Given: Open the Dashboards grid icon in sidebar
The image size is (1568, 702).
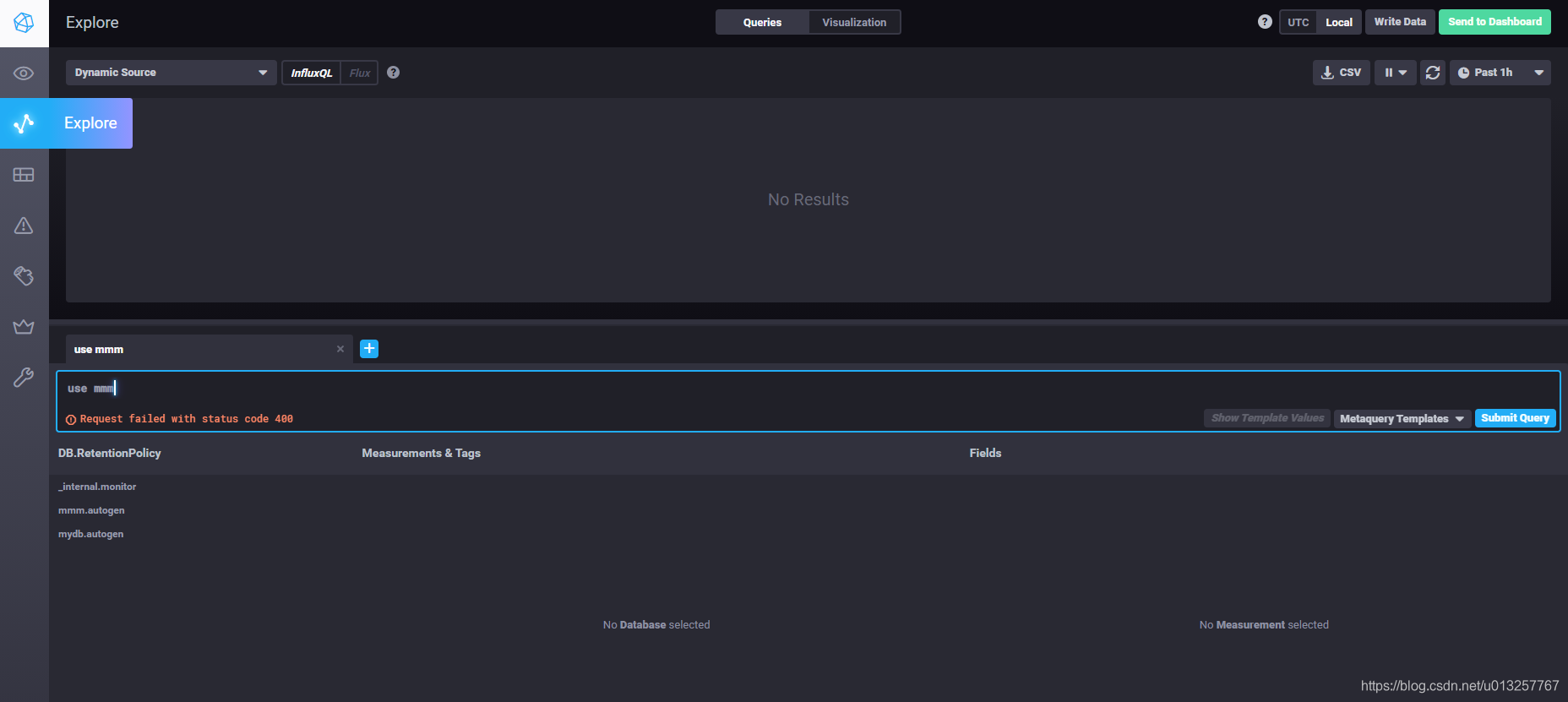Looking at the screenshot, I should coord(24,175).
